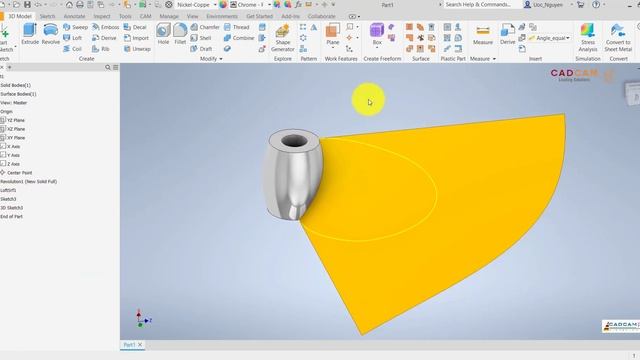Select the Emboss tool
The image size is (640, 360).
click(x=105, y=27)
